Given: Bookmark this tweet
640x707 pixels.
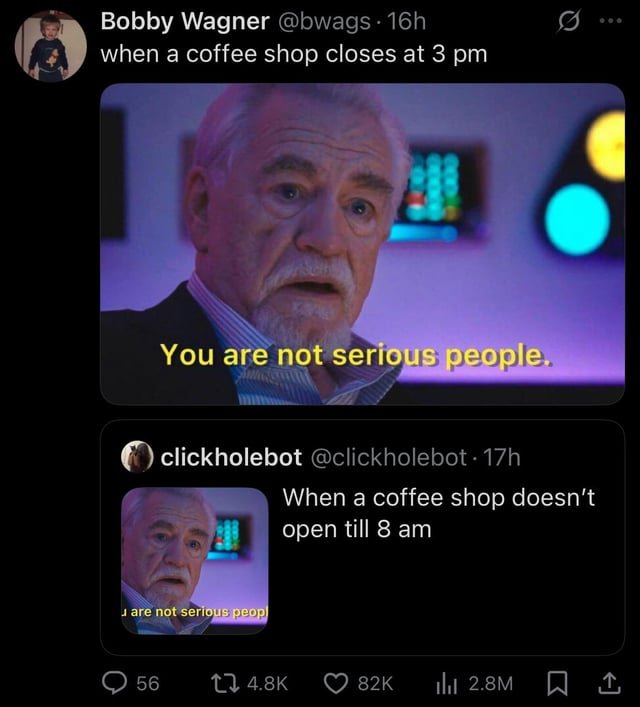Looking at the screenshot, I should [557, 683].
